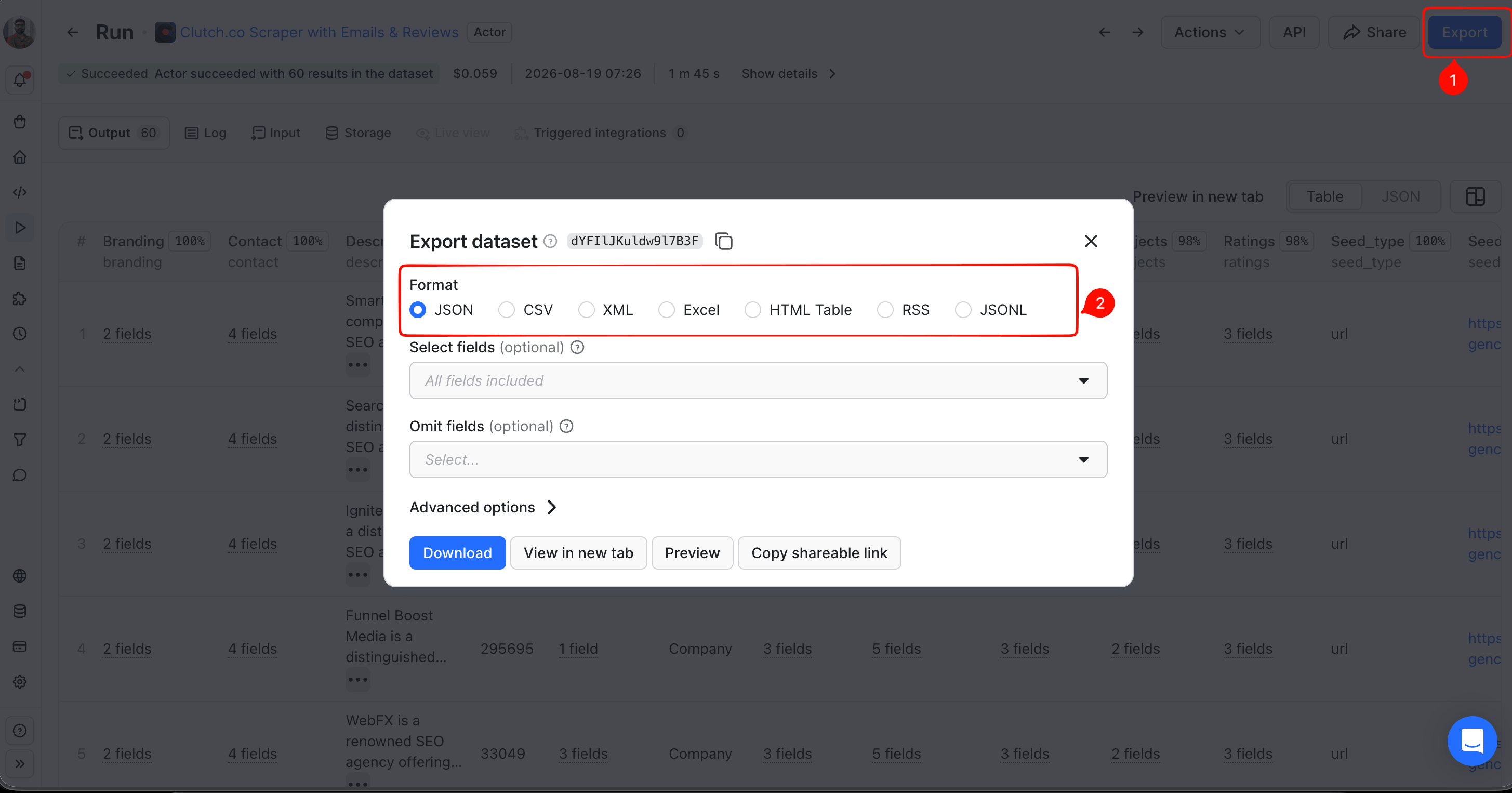Viewport: 1512px width, 793px height.
Task: Open Storage database icon in sidebar
Action: [19, 611]
